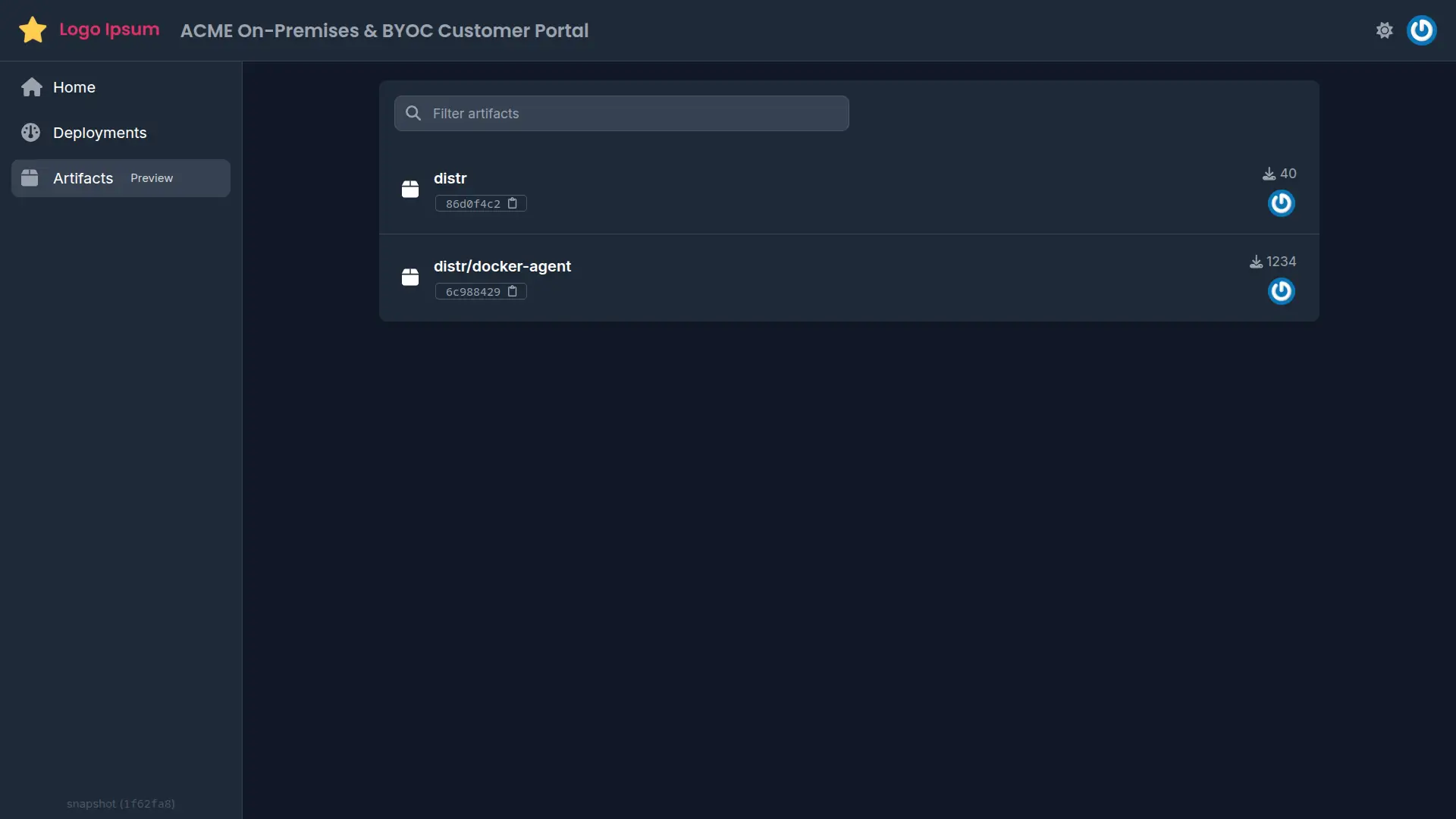
Task: Click the box icon beside distr/docker-agent
Action: click(x=410, y=277)
